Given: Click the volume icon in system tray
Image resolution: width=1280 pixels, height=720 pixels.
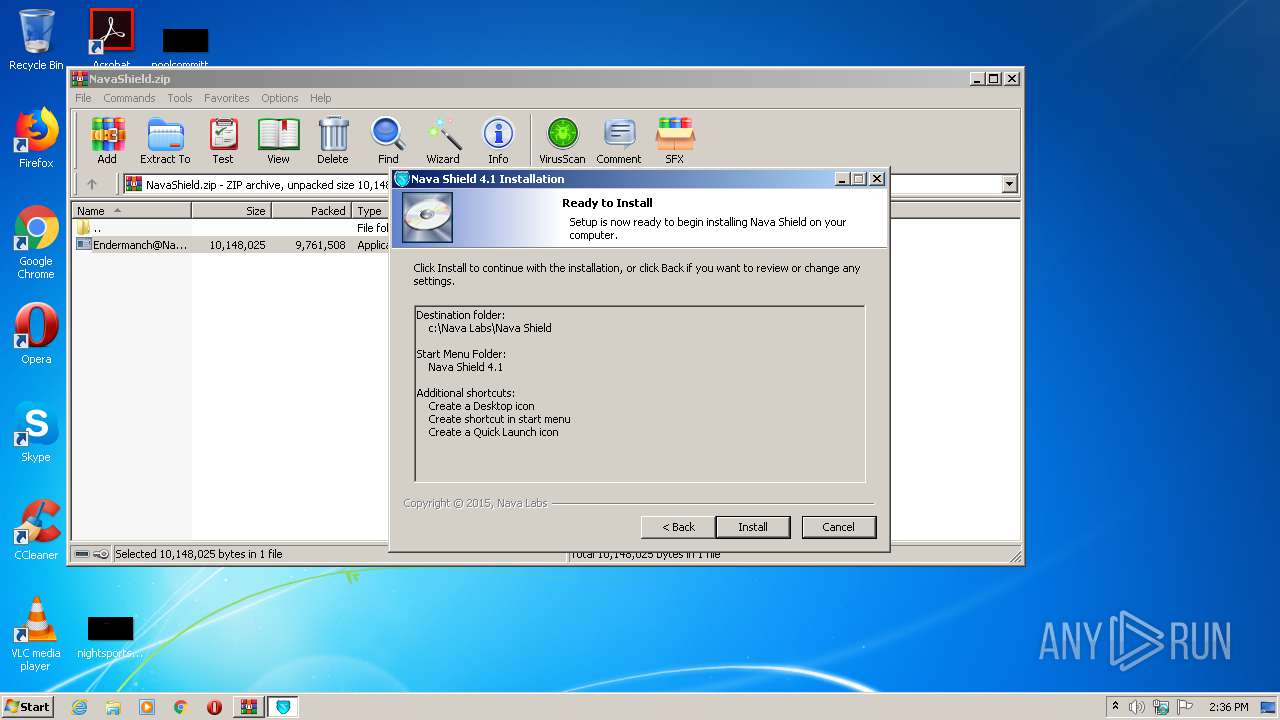Looking at the screenshot, I should tap(1137, 707).
